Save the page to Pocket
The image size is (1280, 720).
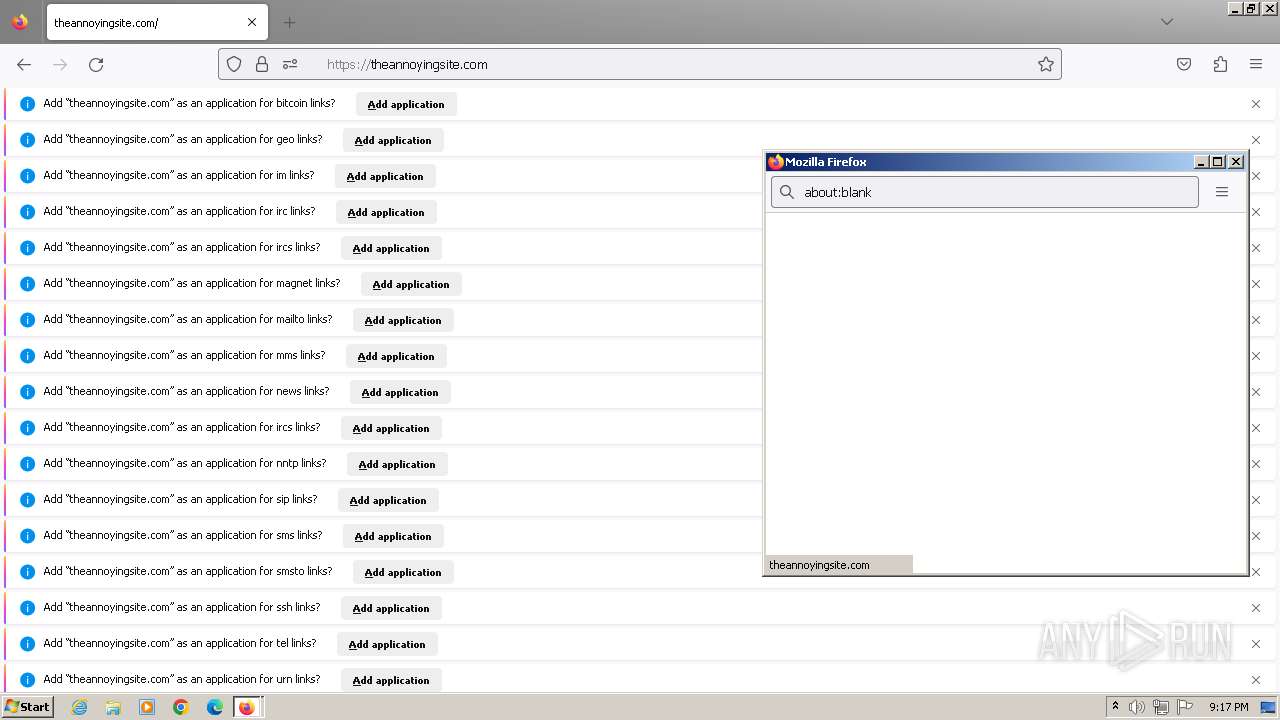tap(1184, 64)
